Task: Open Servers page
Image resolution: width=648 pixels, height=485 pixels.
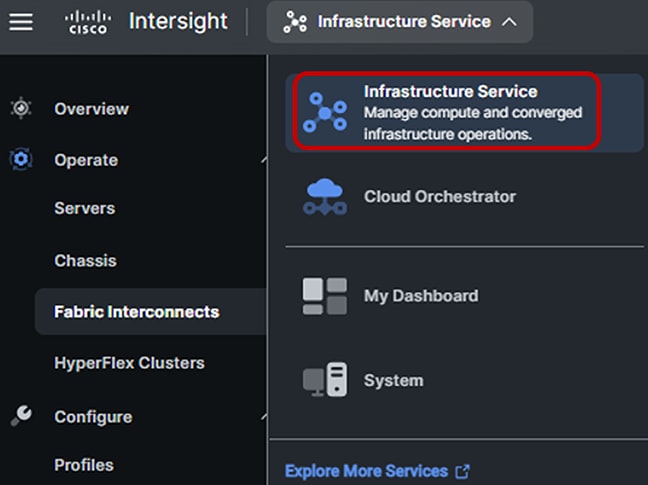Action: click(x=85, y=208)
